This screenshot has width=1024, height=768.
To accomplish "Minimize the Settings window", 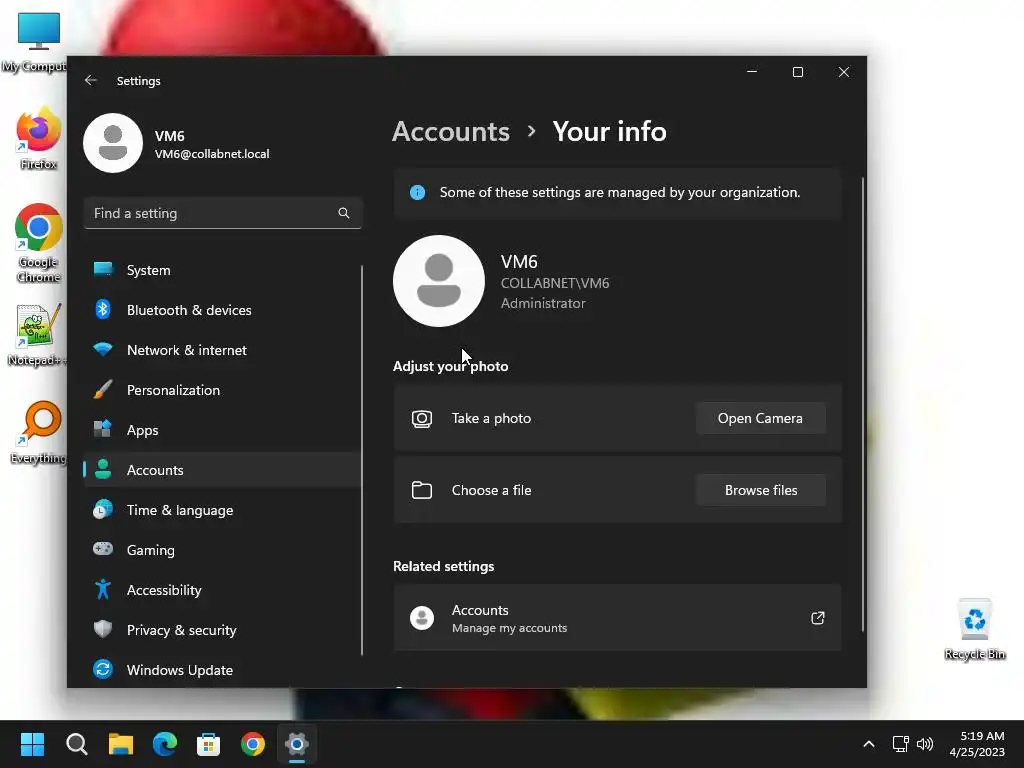I will click(752, 72).
